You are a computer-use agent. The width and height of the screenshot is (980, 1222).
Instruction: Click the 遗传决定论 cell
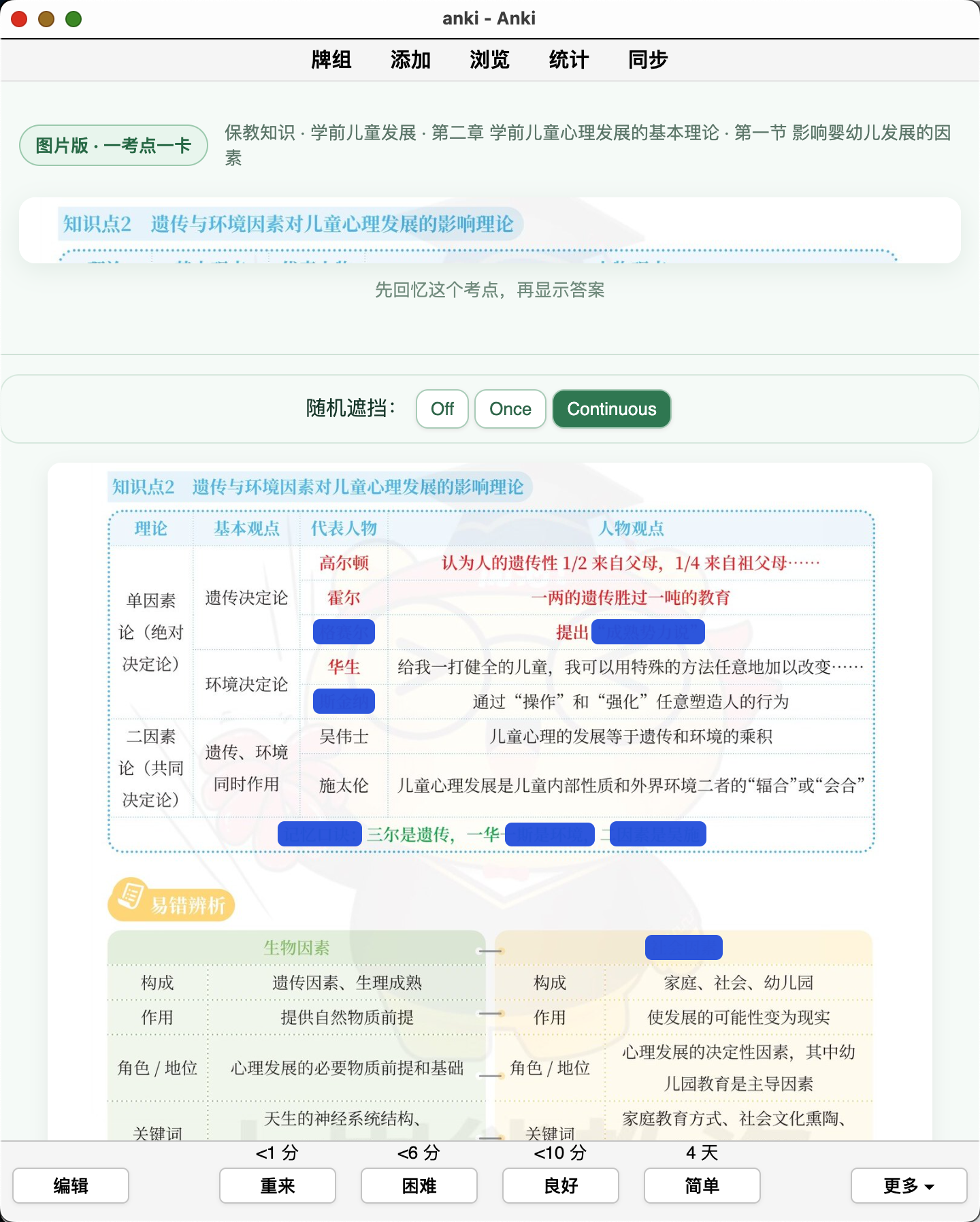[x=246, y=597]
